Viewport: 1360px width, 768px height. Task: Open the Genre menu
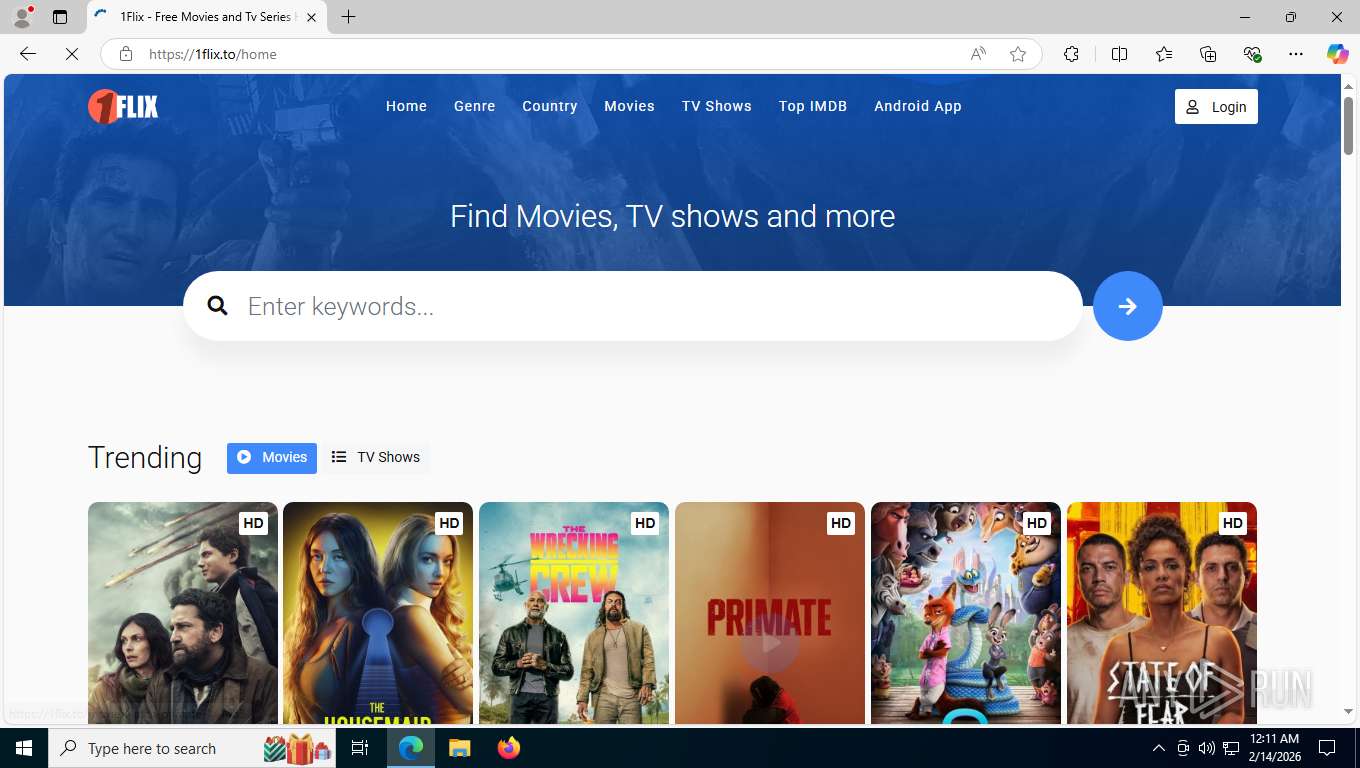(474, 106)
